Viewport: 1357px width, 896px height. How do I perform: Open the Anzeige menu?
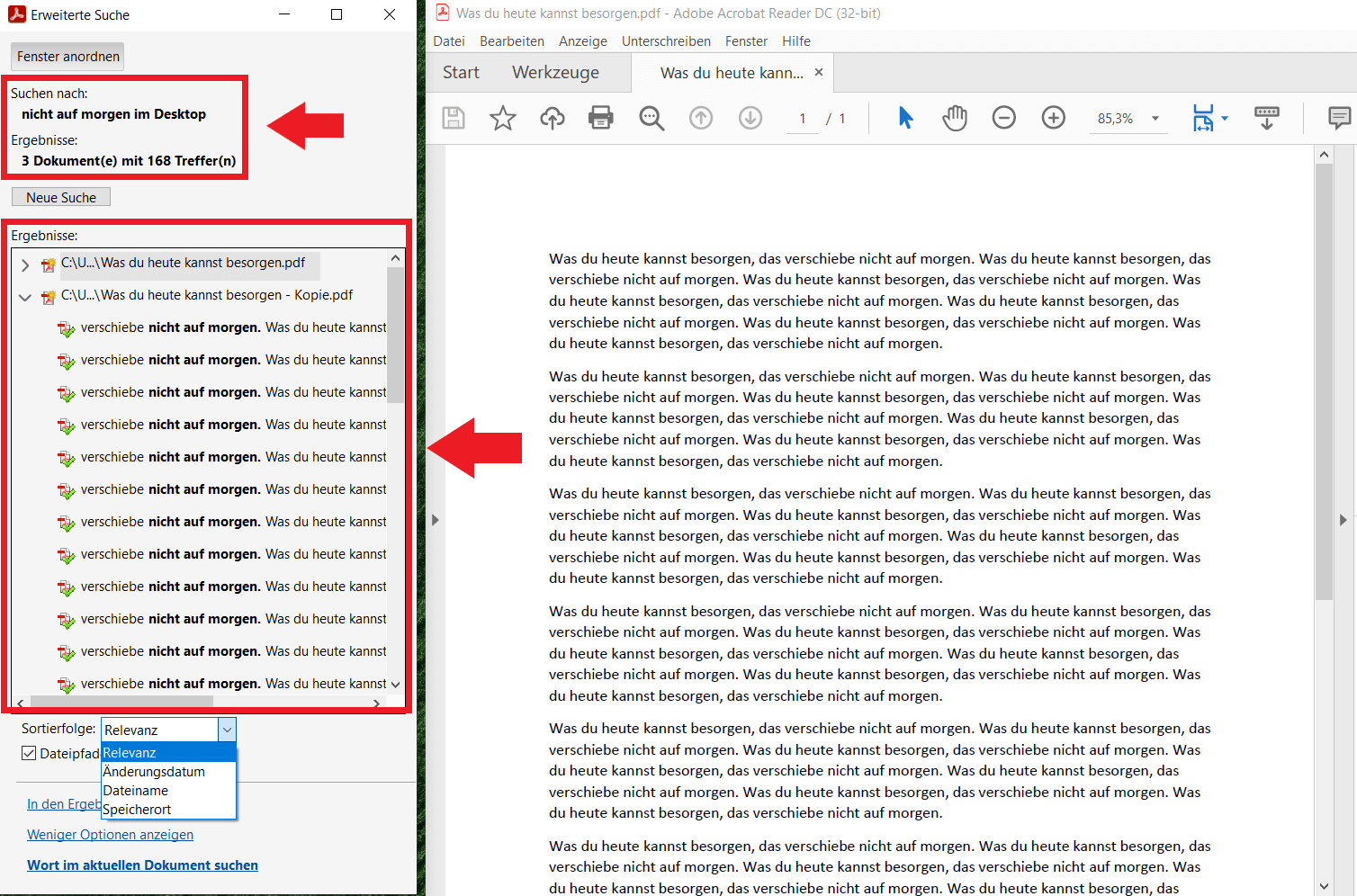[x=583, y=41]
